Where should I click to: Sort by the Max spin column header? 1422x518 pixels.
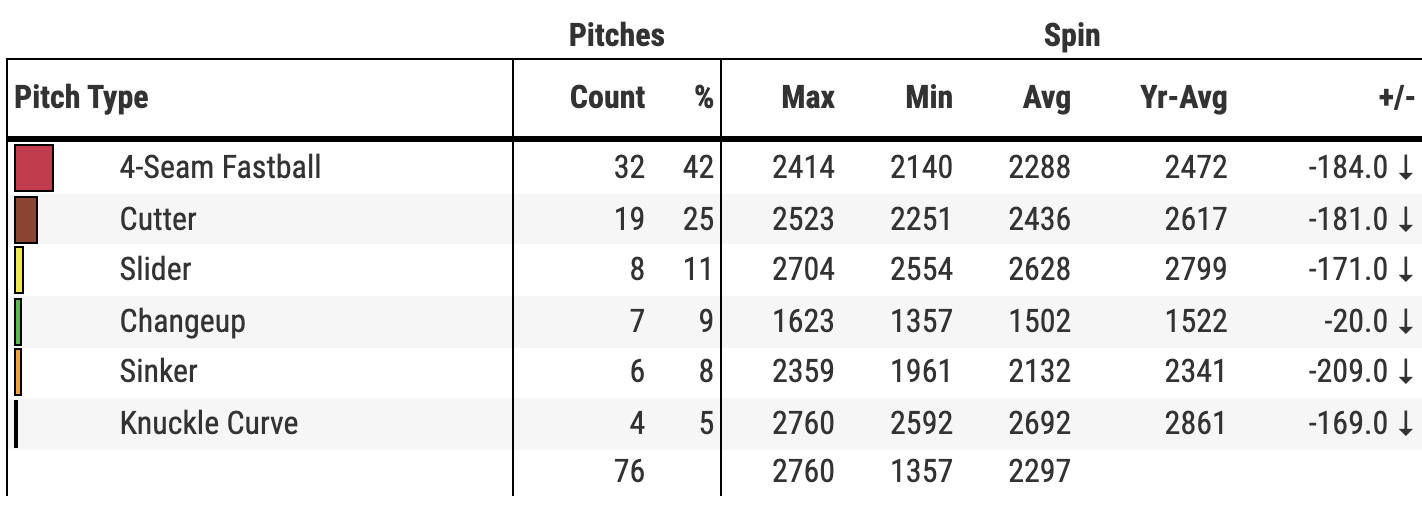[x=807, y=98]
